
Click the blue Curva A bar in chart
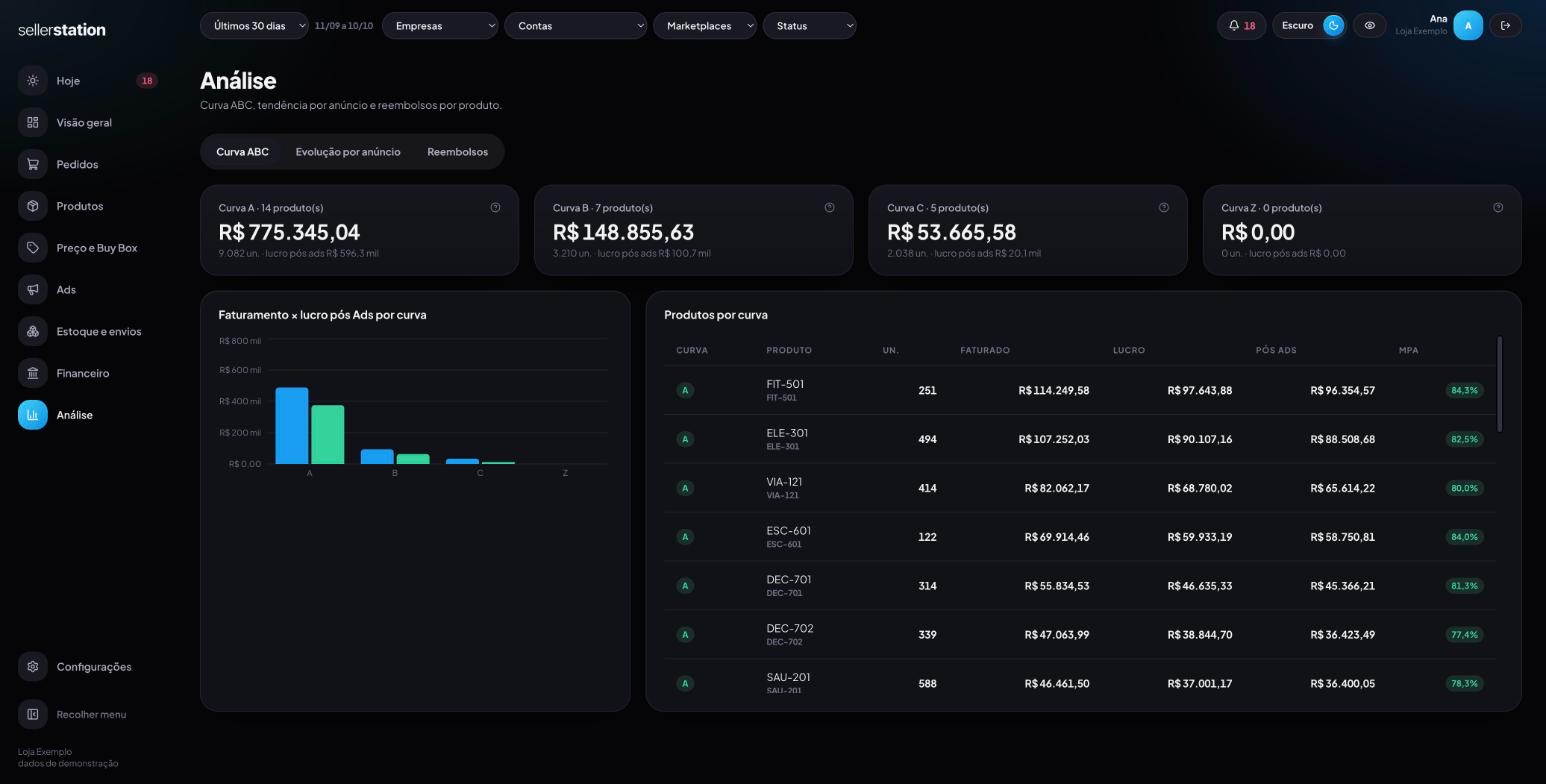[292, 426]
